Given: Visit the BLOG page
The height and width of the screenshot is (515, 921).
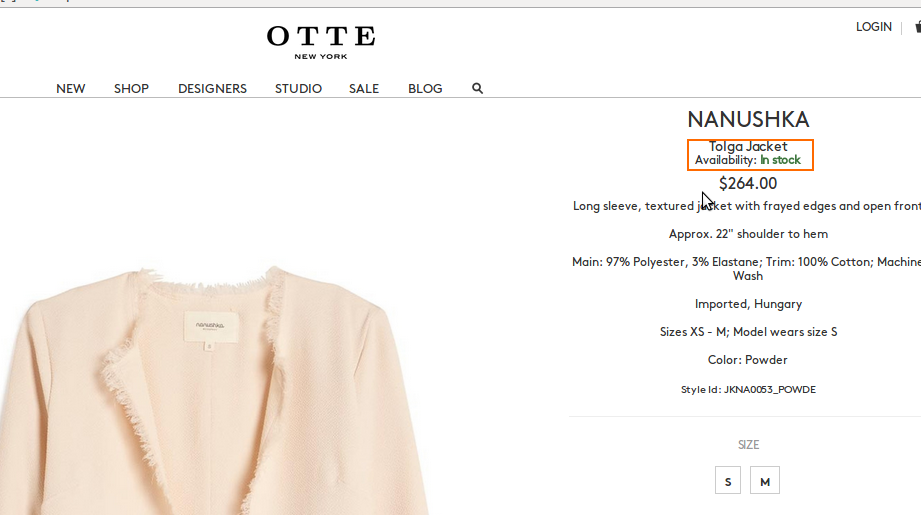Looking at the screenshot, I should [425, 88].
